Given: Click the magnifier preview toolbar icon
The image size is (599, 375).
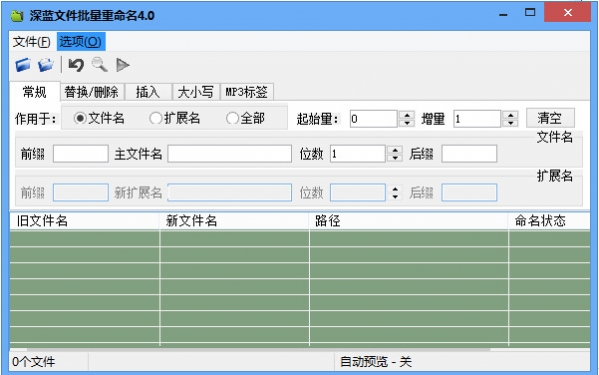Looking at the screenshot, I should [x=99, y=65].
